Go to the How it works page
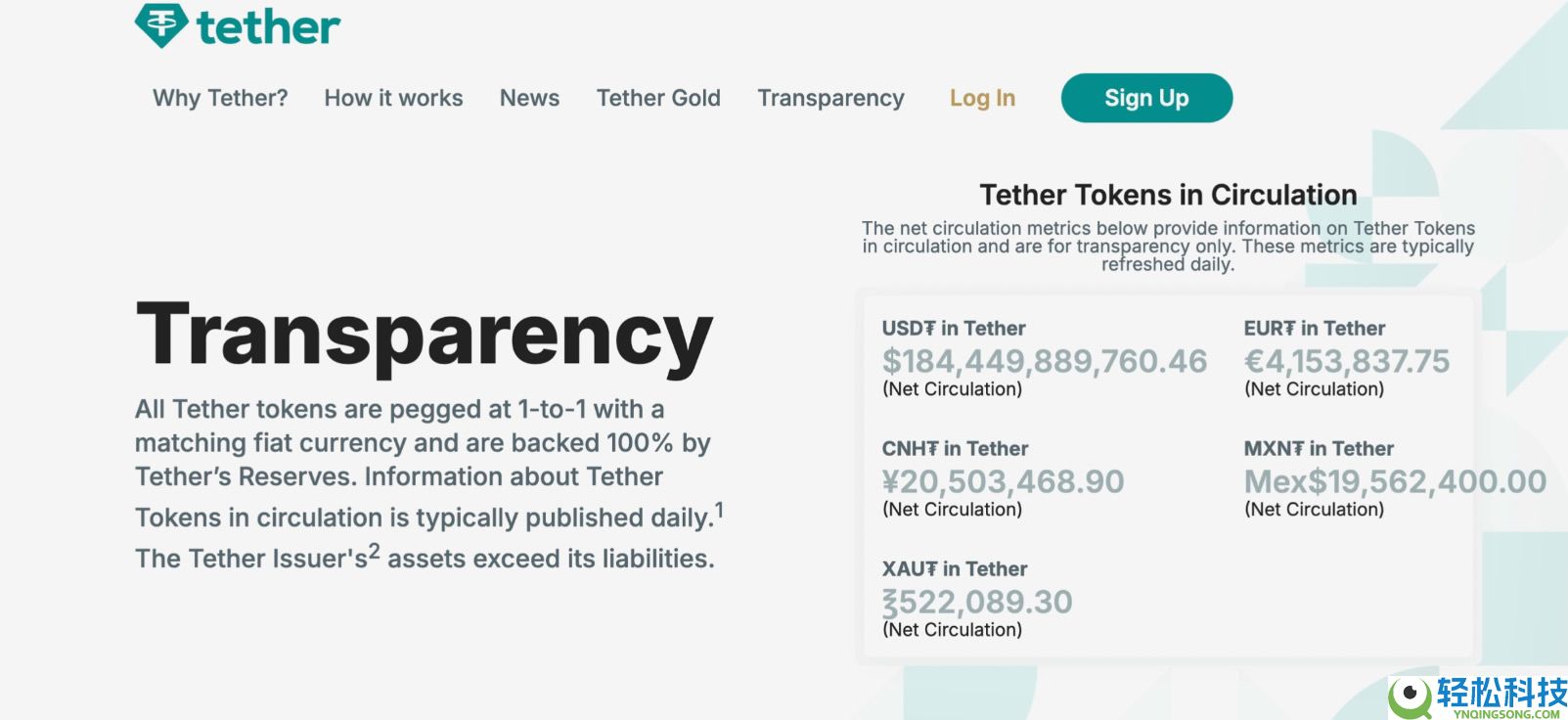 pos(393,98)
